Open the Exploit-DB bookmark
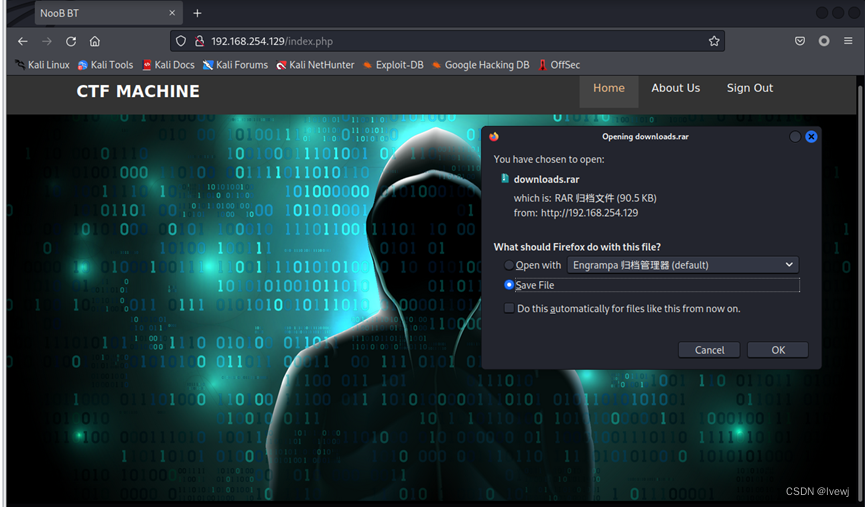The width and height of the screenshot is (865, 507). (393, 65)
